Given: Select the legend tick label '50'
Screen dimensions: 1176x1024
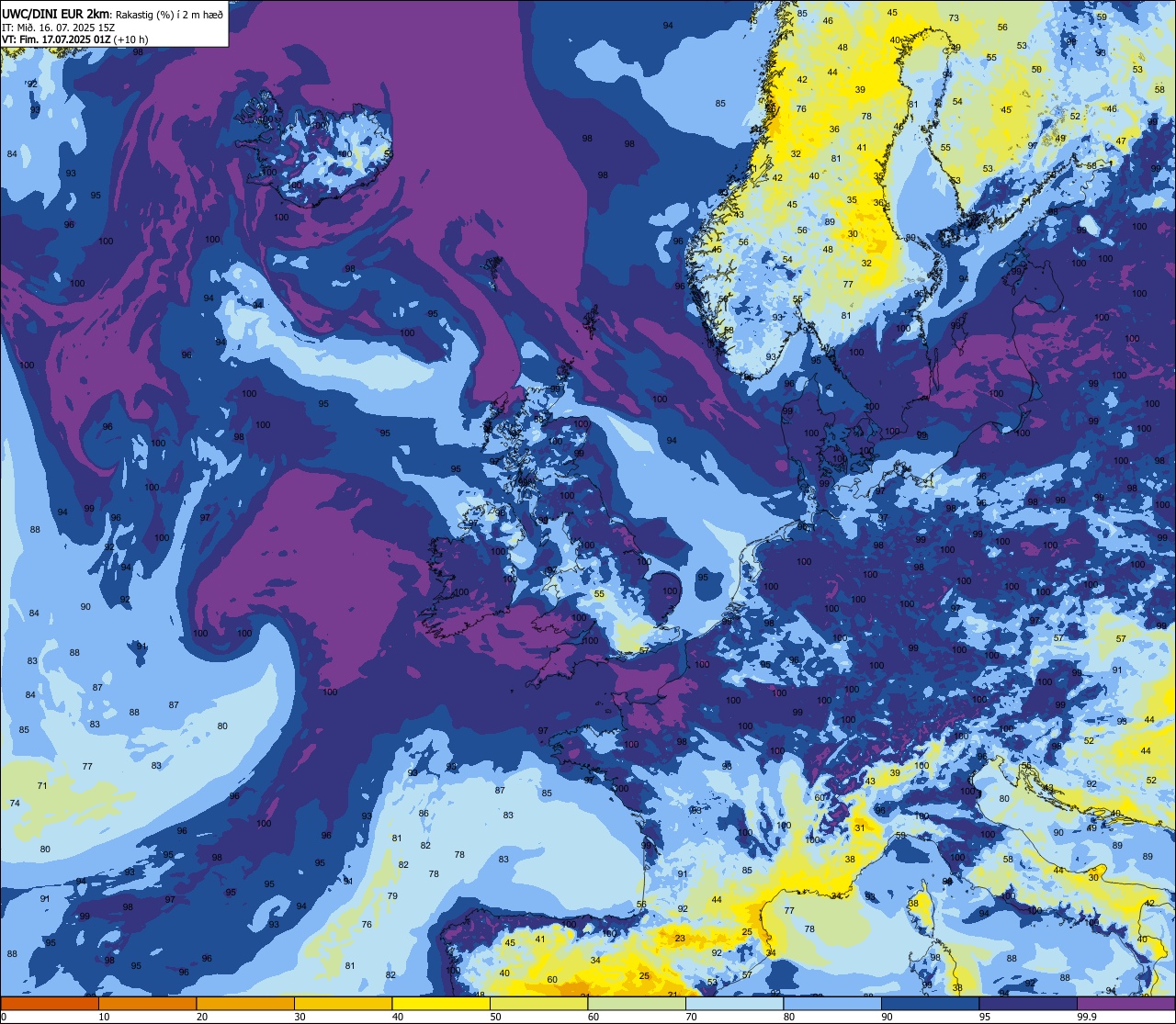Looking at the screenshot, I should [495, 1017].
